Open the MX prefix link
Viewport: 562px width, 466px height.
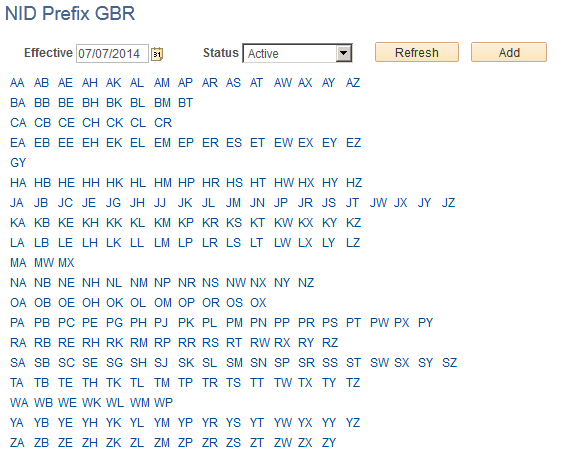pyautogui.click(x=66, y=263)
